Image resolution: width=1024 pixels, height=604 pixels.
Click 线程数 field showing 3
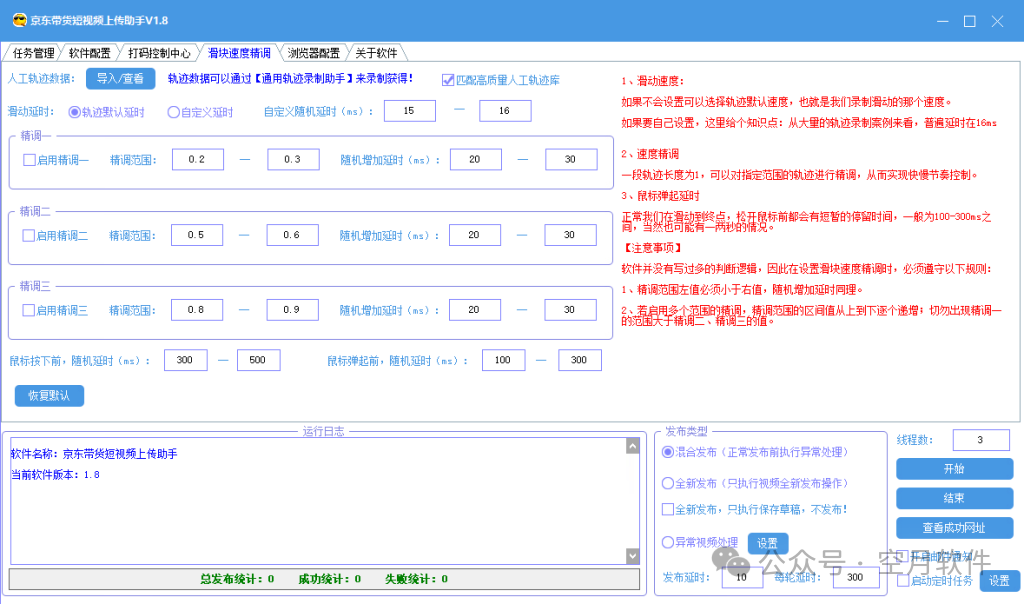(x=981, y=440)
